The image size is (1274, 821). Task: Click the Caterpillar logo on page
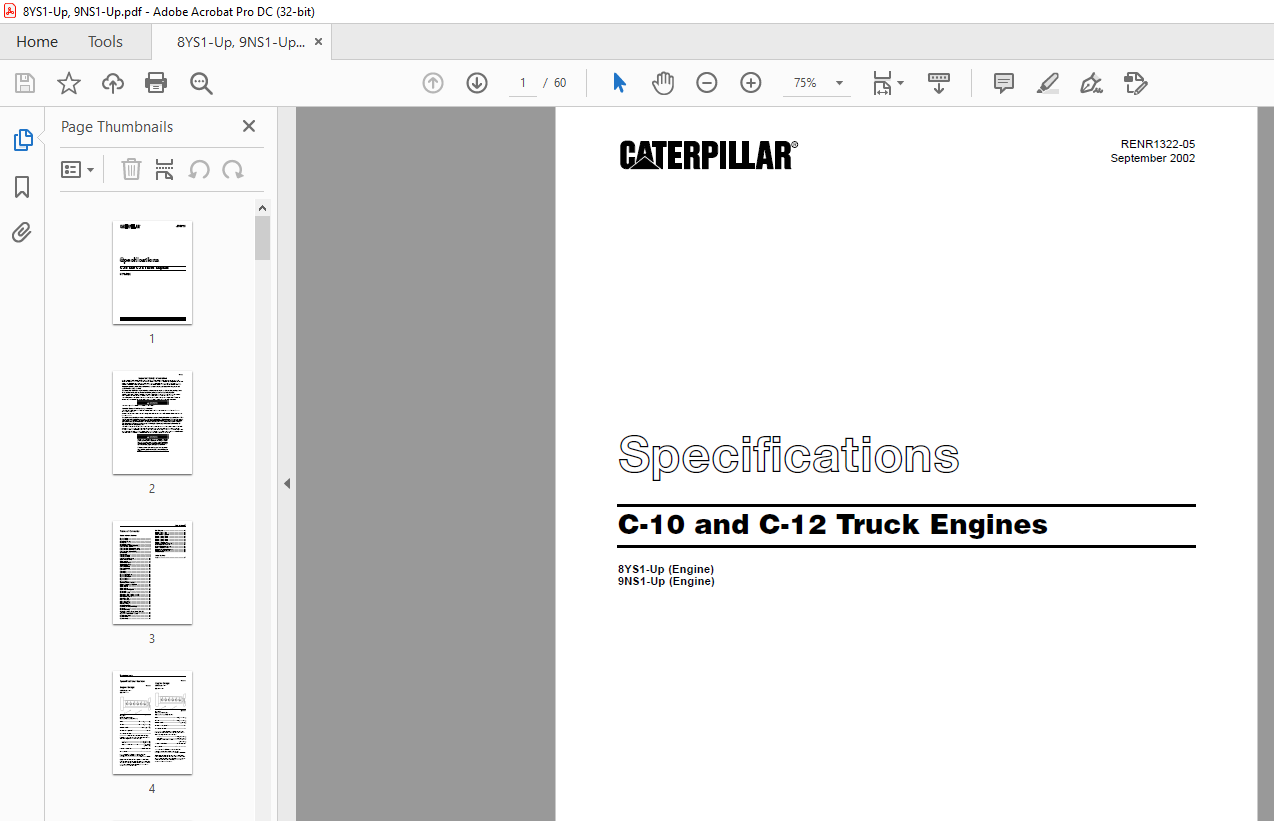[709, 155]
